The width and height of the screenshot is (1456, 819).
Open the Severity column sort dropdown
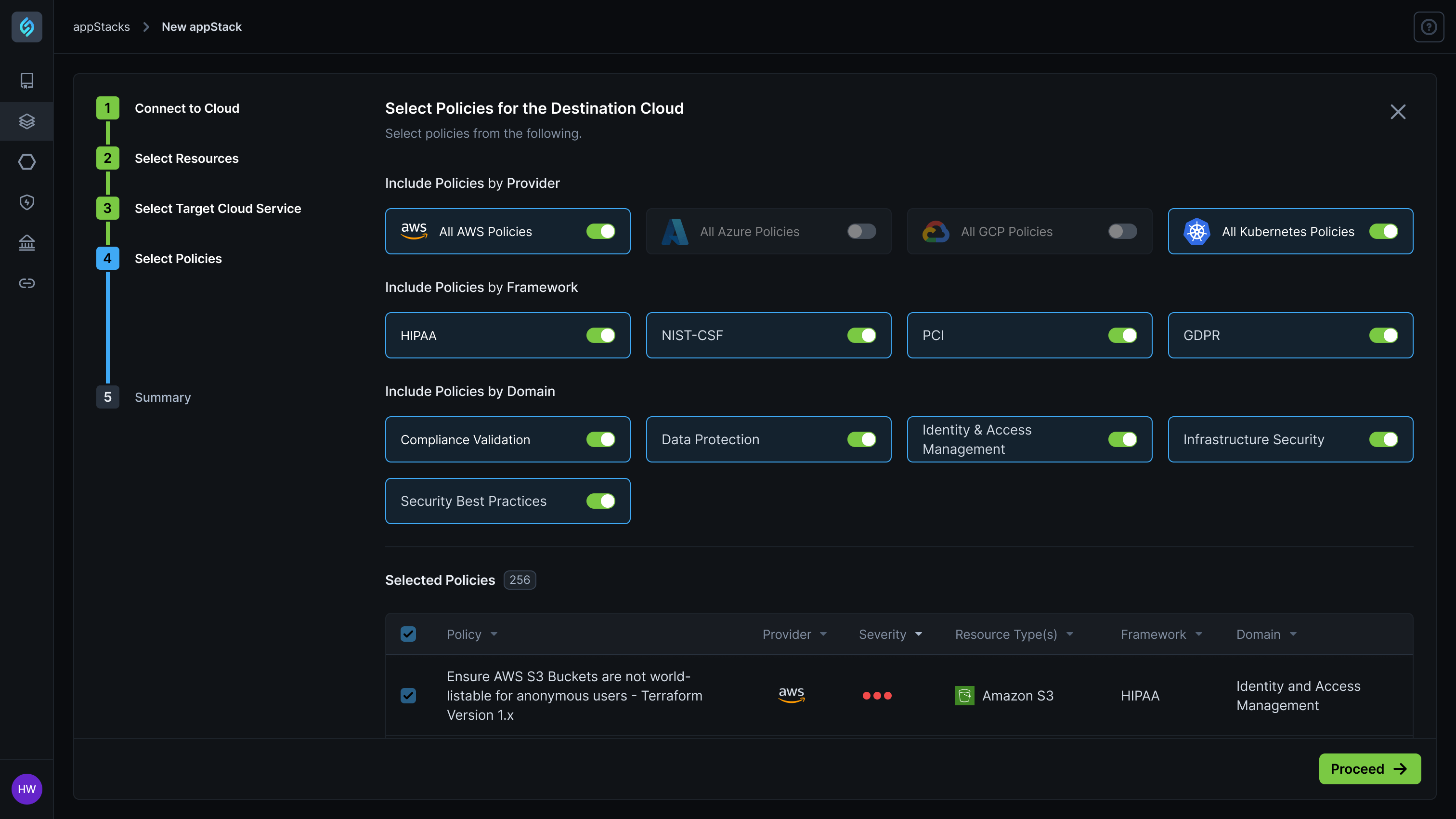pos(919,634)
